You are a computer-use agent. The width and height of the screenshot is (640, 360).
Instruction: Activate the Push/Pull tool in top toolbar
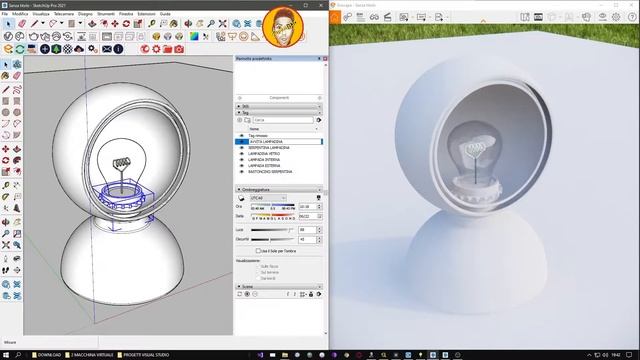(92, 24)
